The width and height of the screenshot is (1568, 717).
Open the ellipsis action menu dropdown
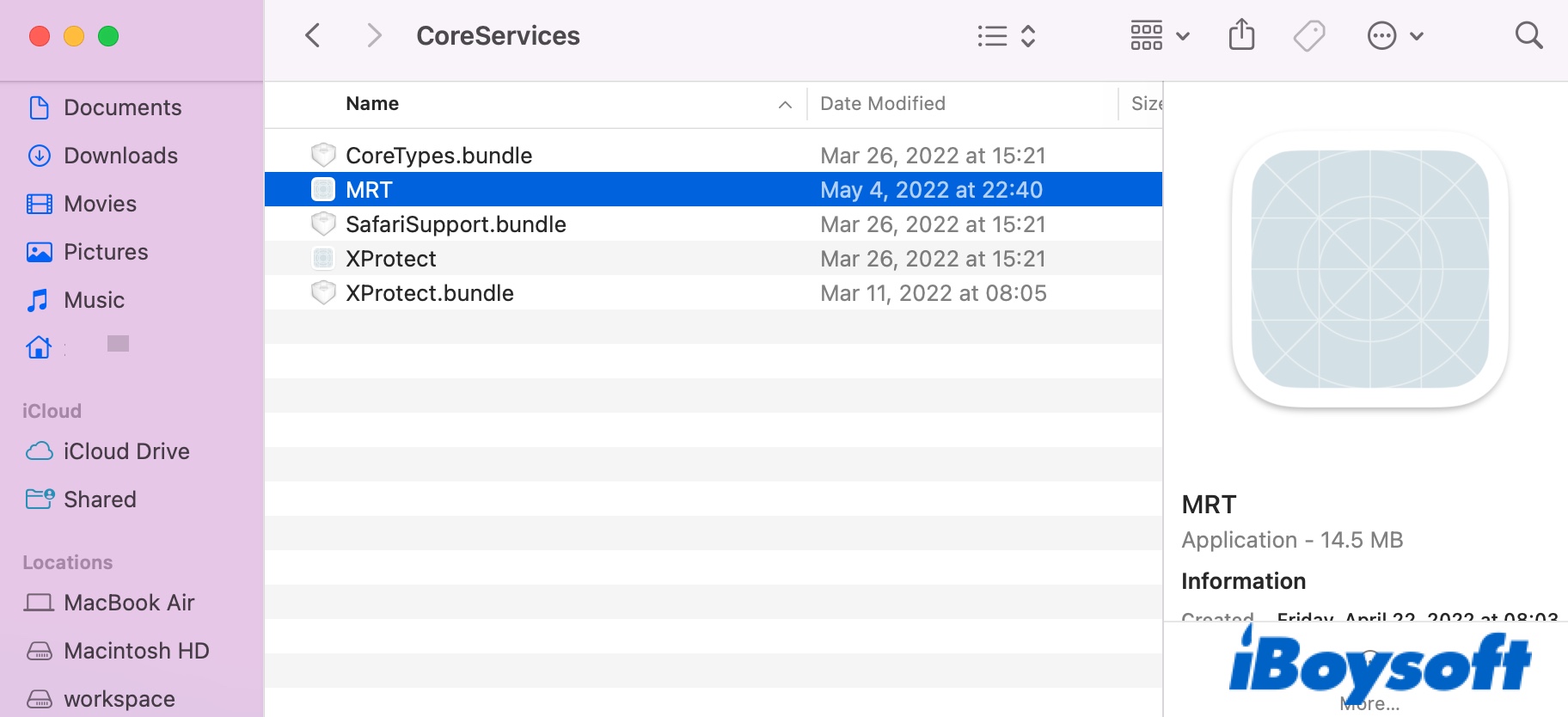(x=1394, y=36)
